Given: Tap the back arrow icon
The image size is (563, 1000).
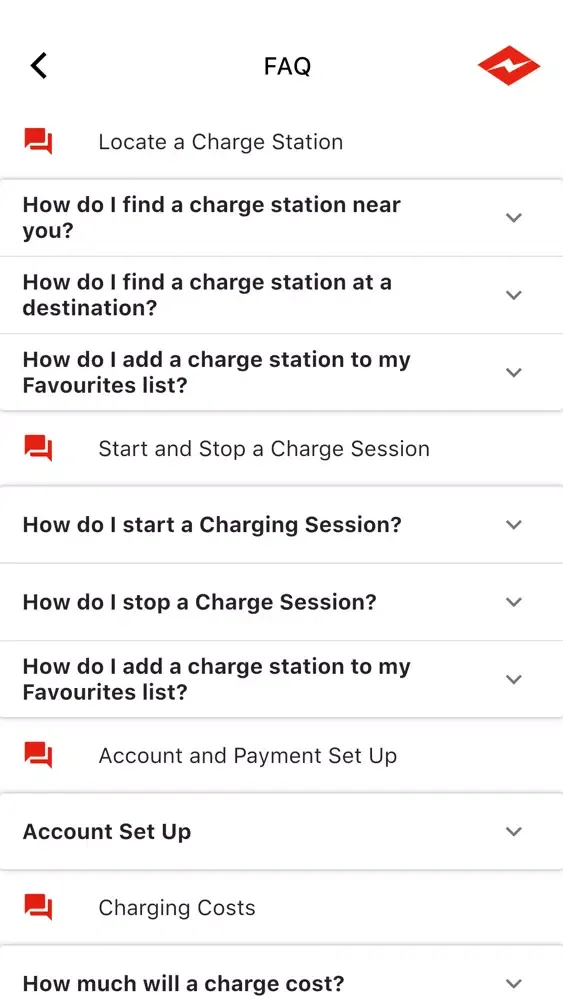Looking at the screenshot, I should tap(39, 66).
